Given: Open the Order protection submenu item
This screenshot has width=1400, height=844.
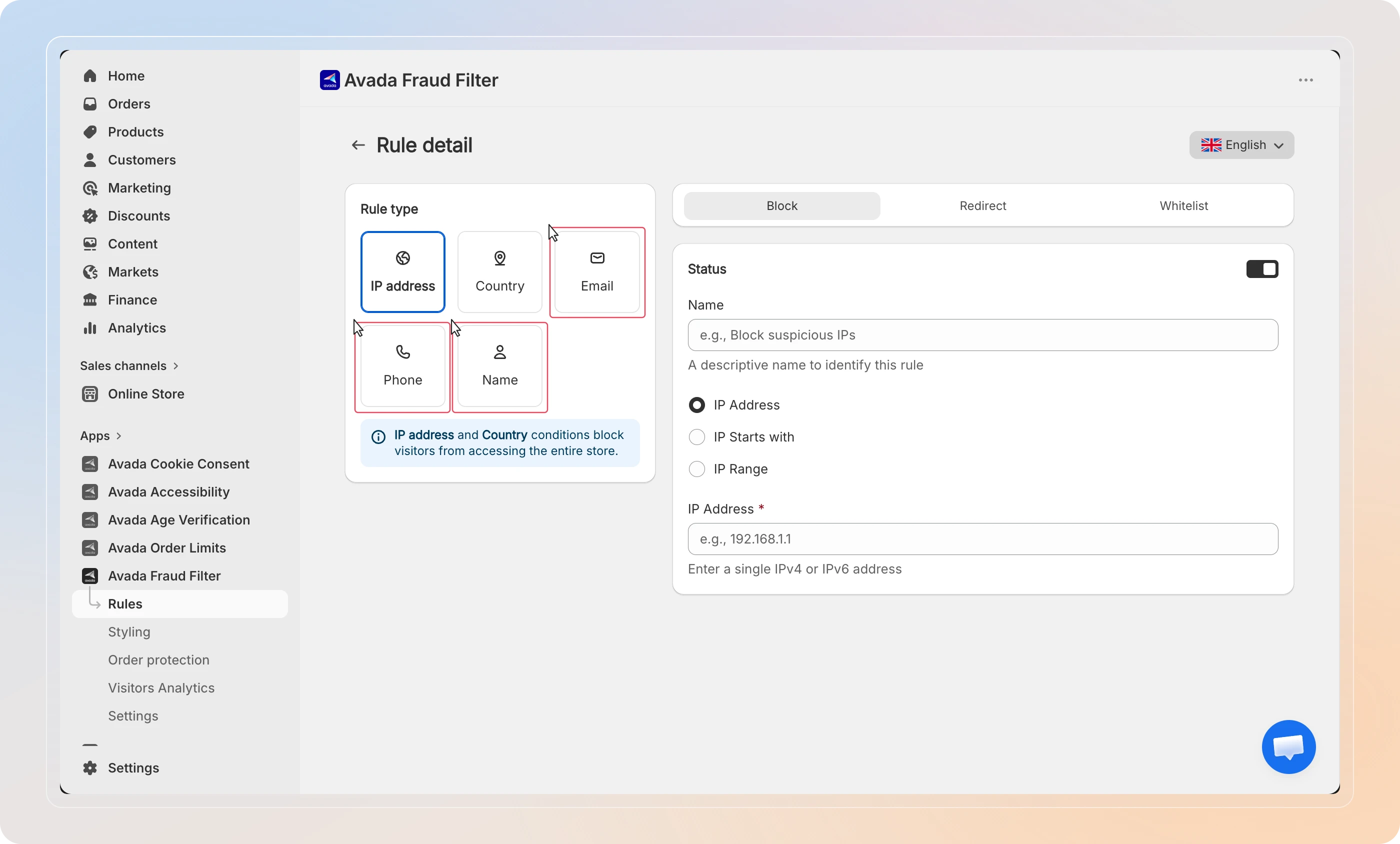Looking at the screenshot, I should [158, 660].
